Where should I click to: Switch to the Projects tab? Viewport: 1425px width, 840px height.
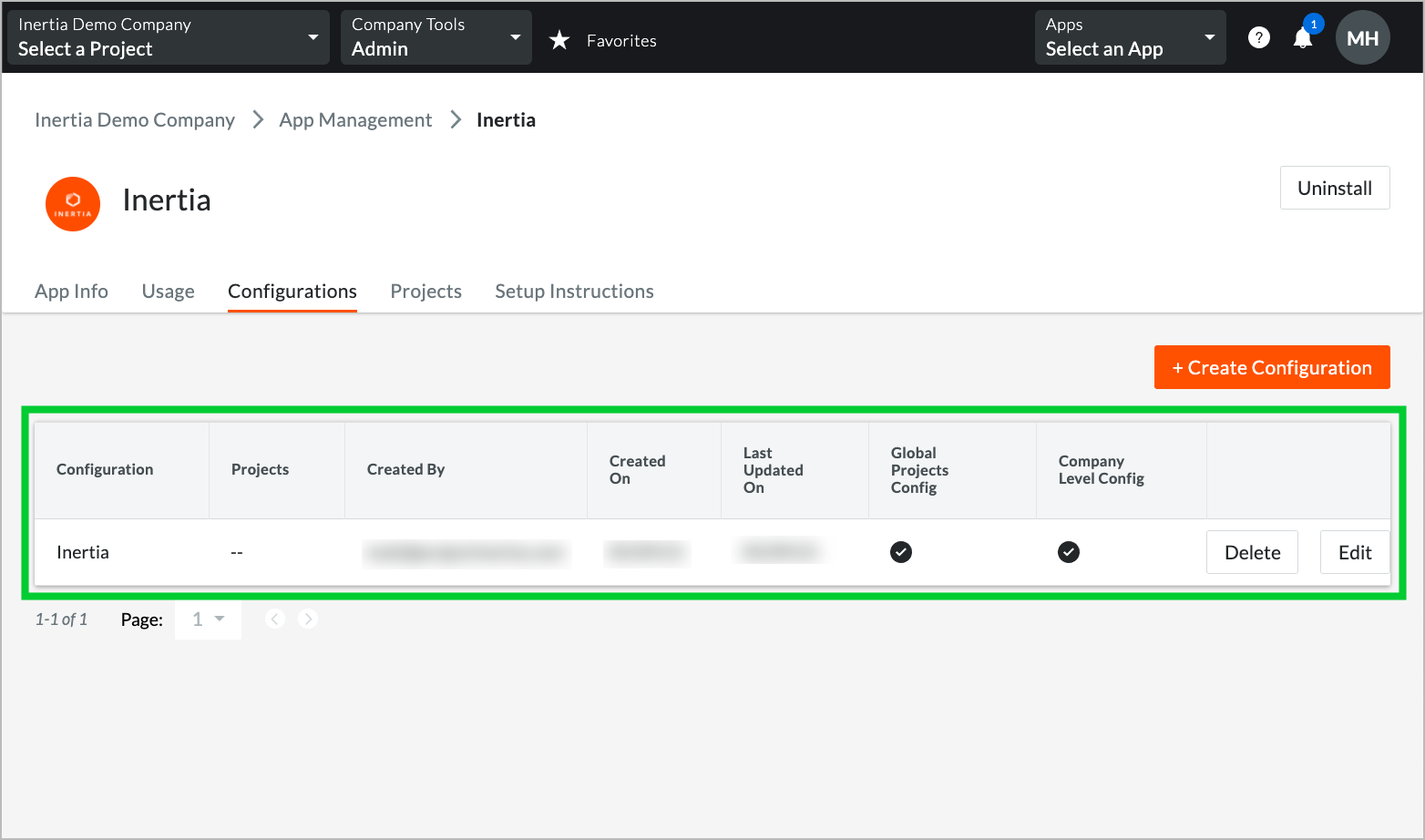[426, 292]
